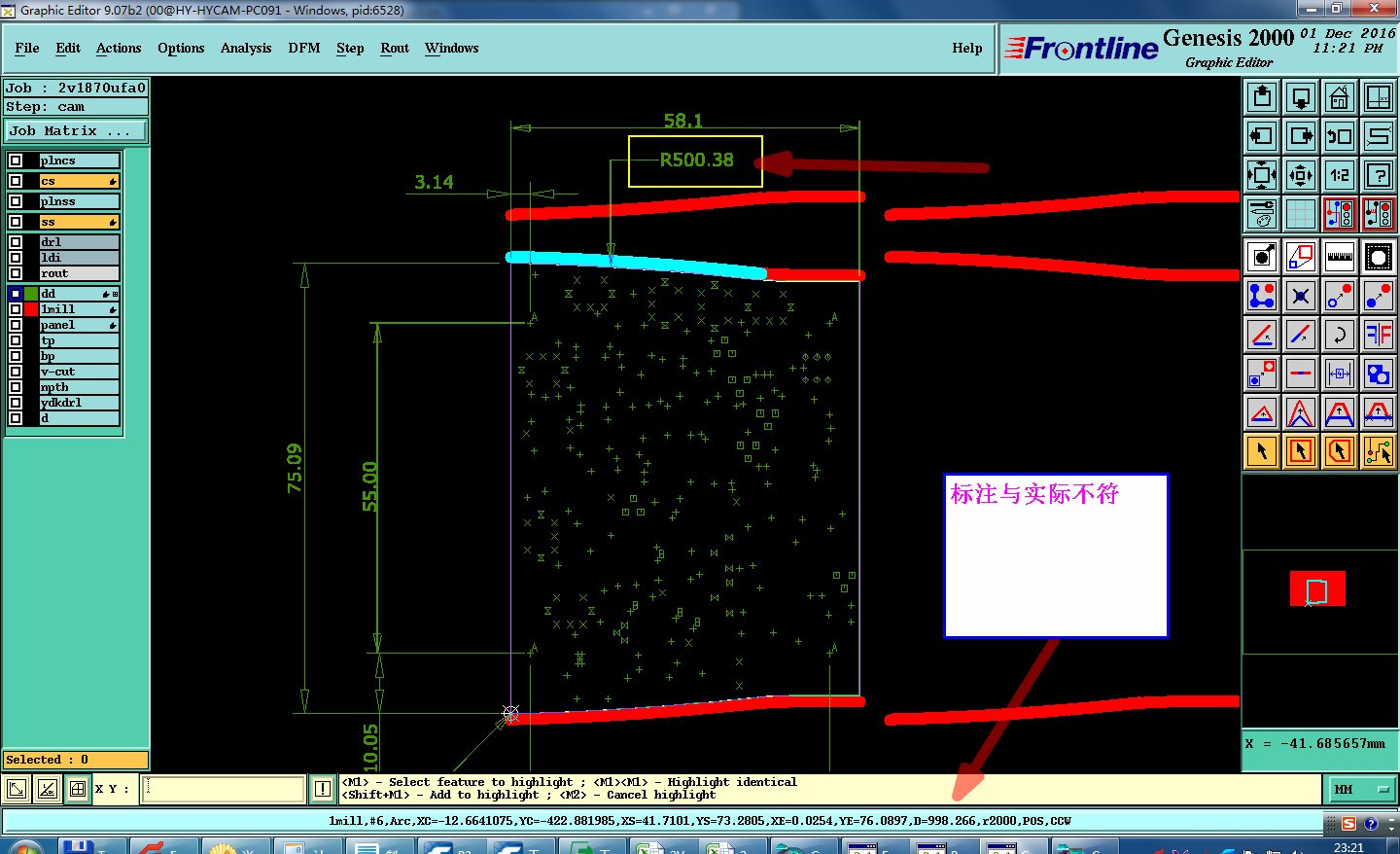This screenshot has width=1400, height=854.
Task: Toggle visibility checkbox for 1mill layer
Action: click(x=16, y=309)
